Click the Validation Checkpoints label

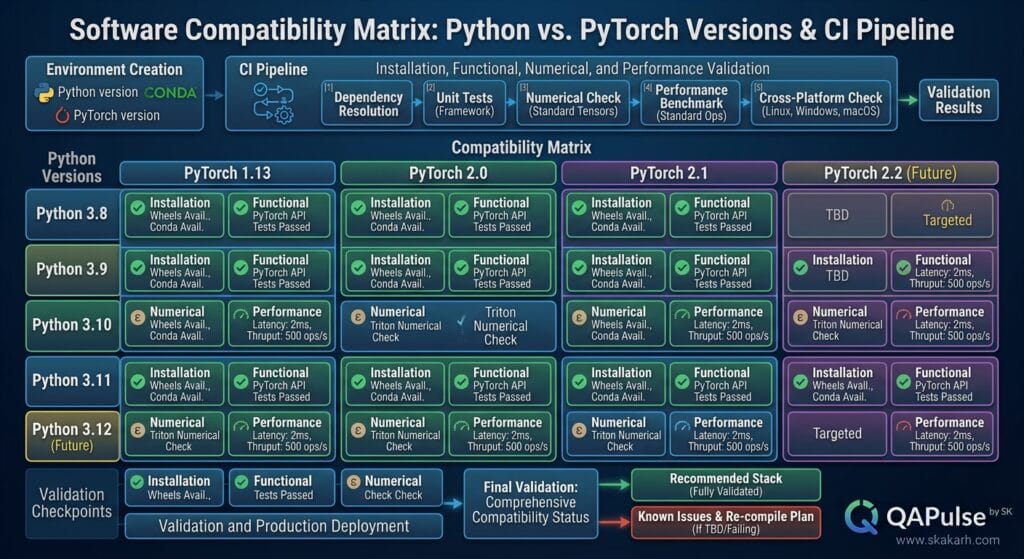click(71, 503)
